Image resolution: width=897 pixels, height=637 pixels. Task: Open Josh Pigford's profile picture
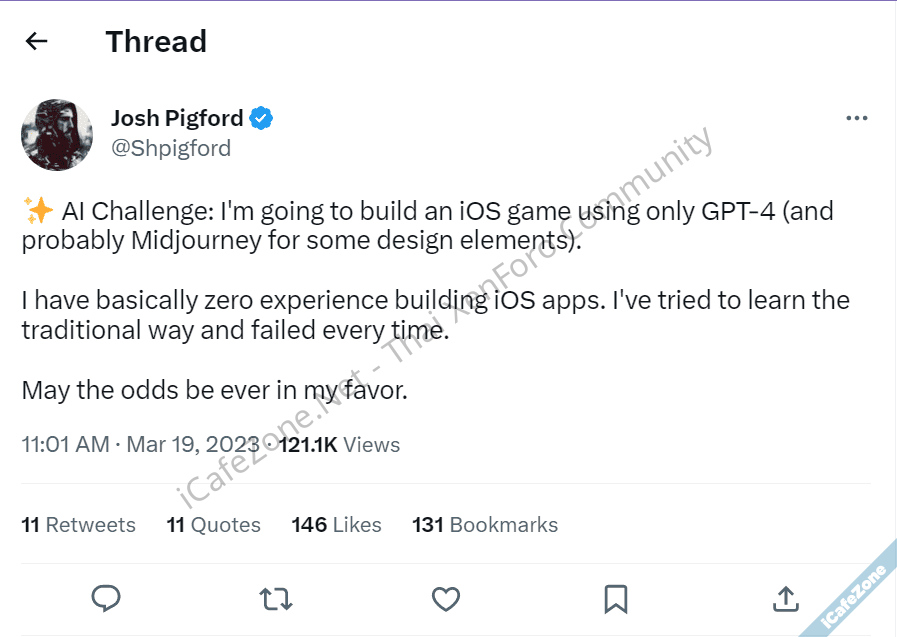[x=57, y=134]
